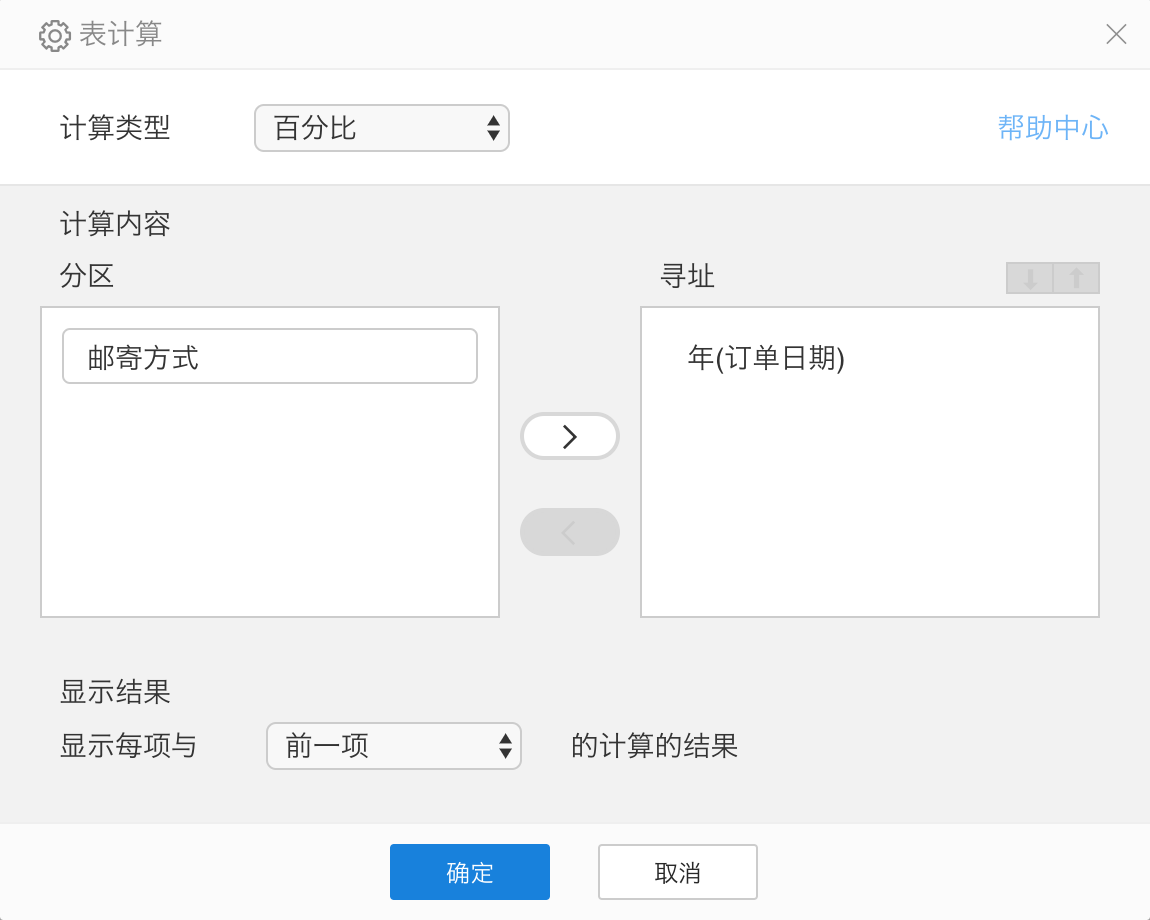This screenshot has height=920, width=1150.
Task: Cancel with the 取消 button
Action: click(677, 872)
